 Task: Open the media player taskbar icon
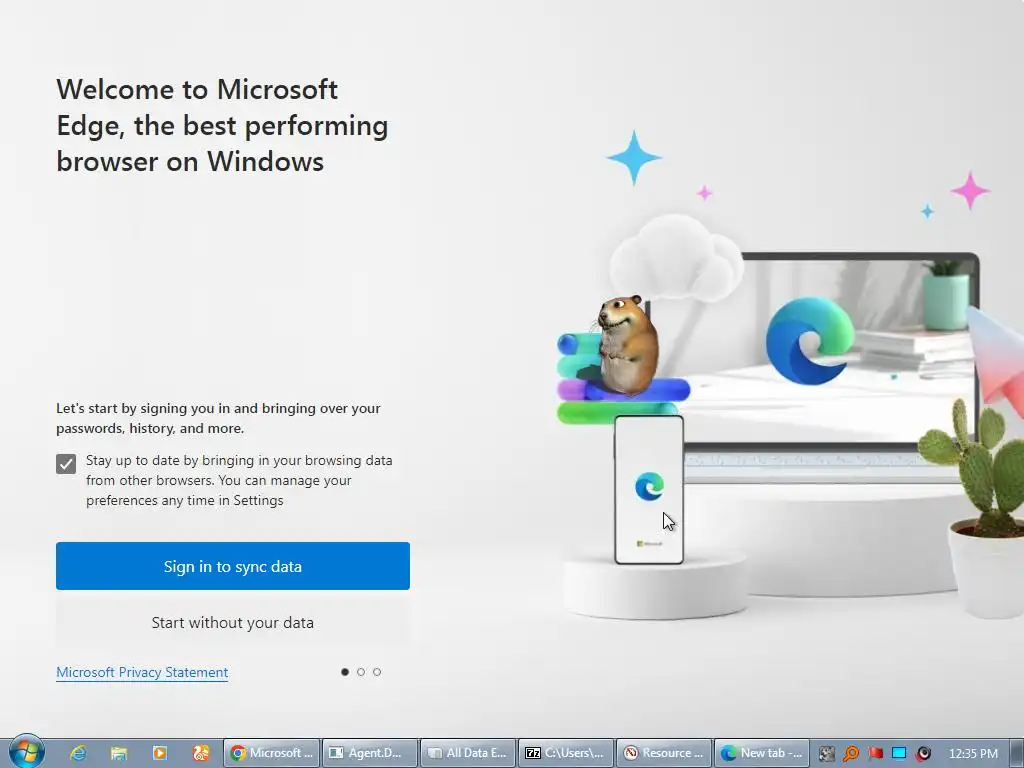point(160,753)
